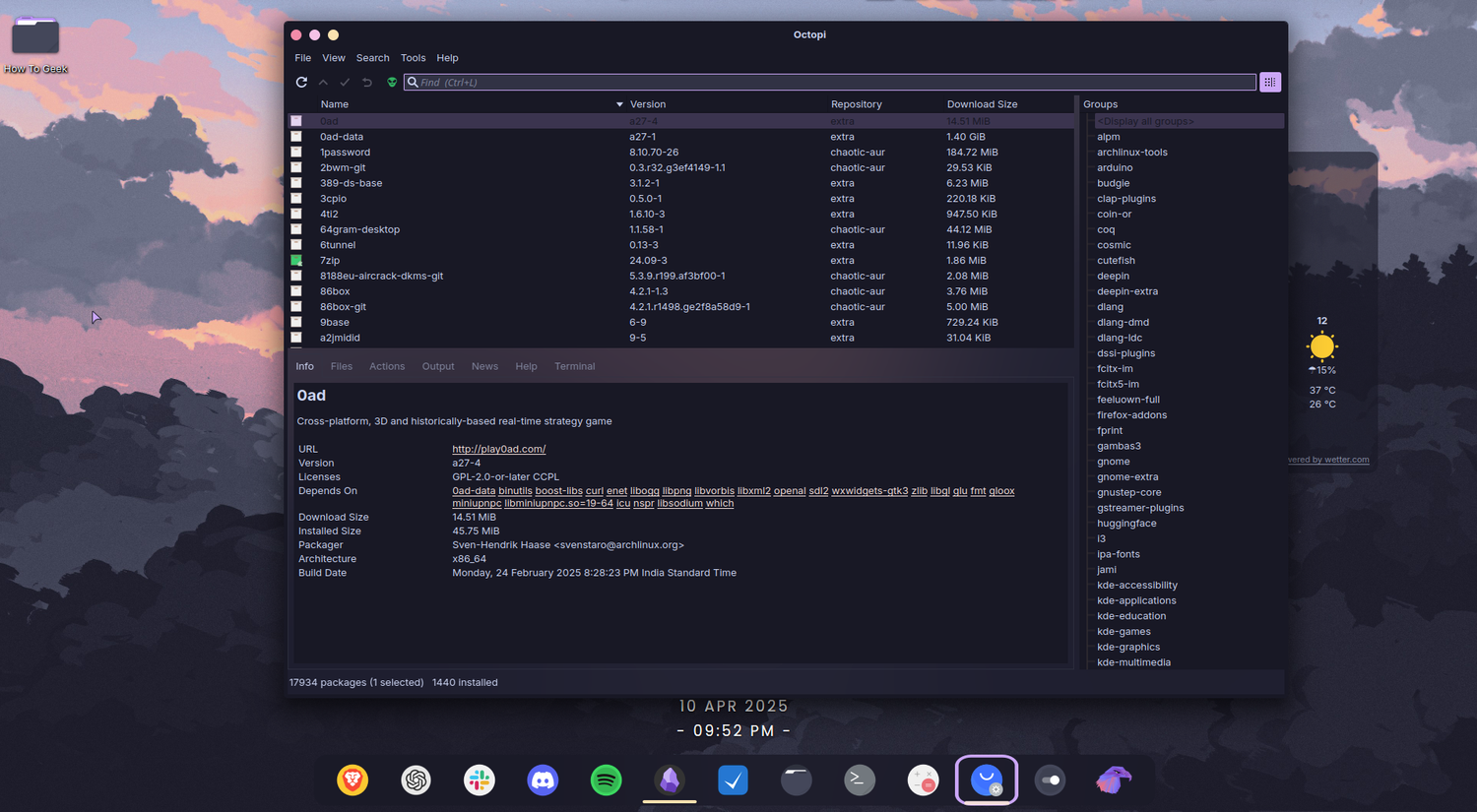Select the 64gram-desktop package row
The height and width of the screenshot is (812, 1477).
tap(681, 229)
